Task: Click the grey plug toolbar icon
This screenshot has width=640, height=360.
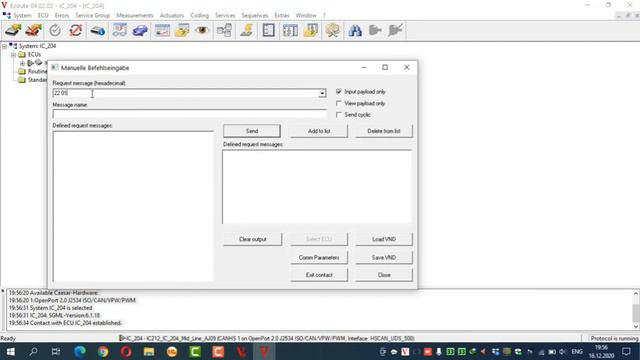Action: point(375,31)
